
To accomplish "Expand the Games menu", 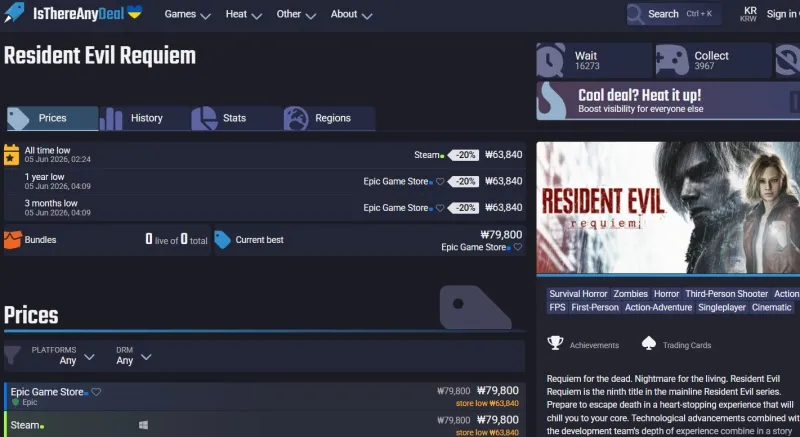I will tap(187, 14).
